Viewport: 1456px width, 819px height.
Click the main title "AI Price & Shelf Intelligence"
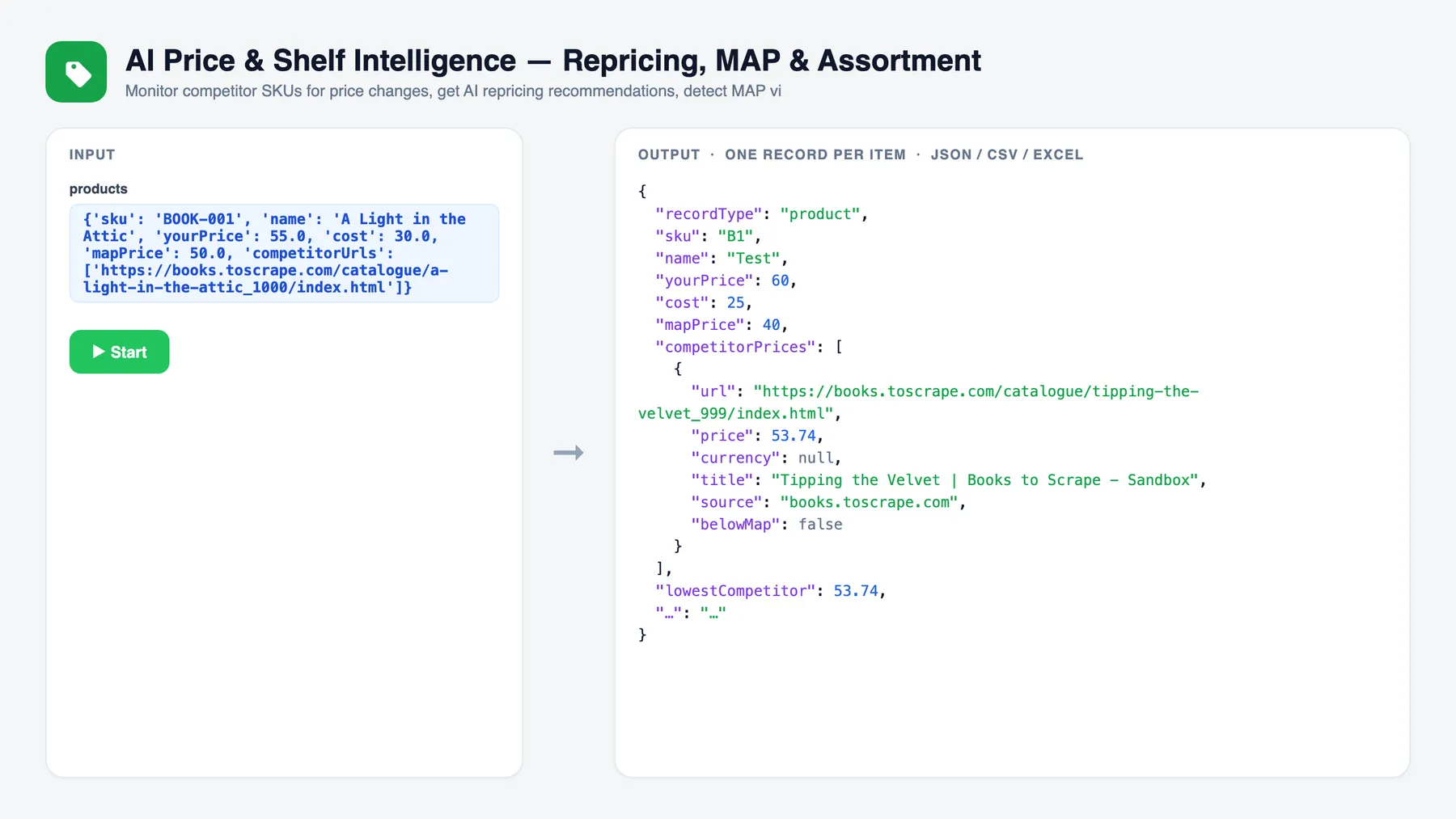click(321, 61)
